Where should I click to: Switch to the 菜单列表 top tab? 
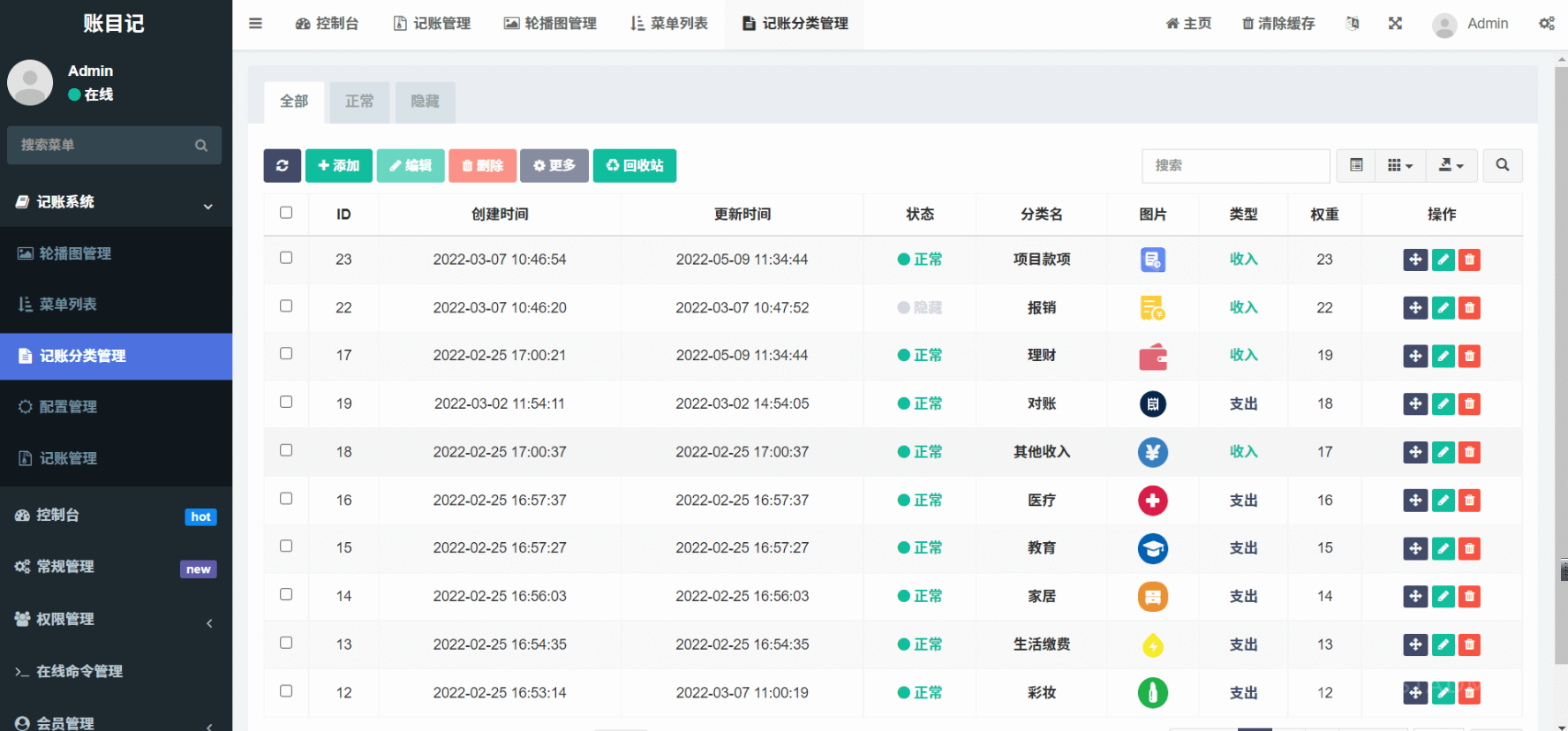669,24
